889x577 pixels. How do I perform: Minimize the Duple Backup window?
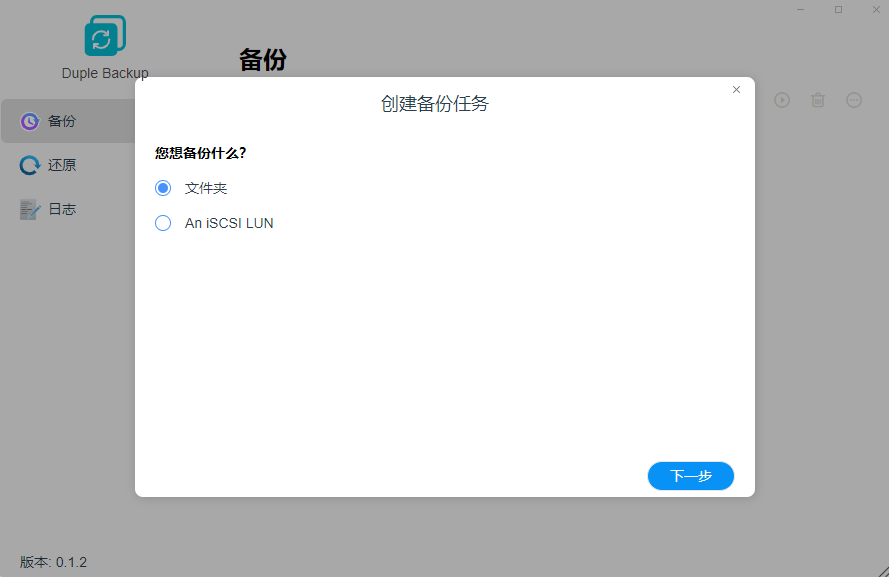click(800, 9)
